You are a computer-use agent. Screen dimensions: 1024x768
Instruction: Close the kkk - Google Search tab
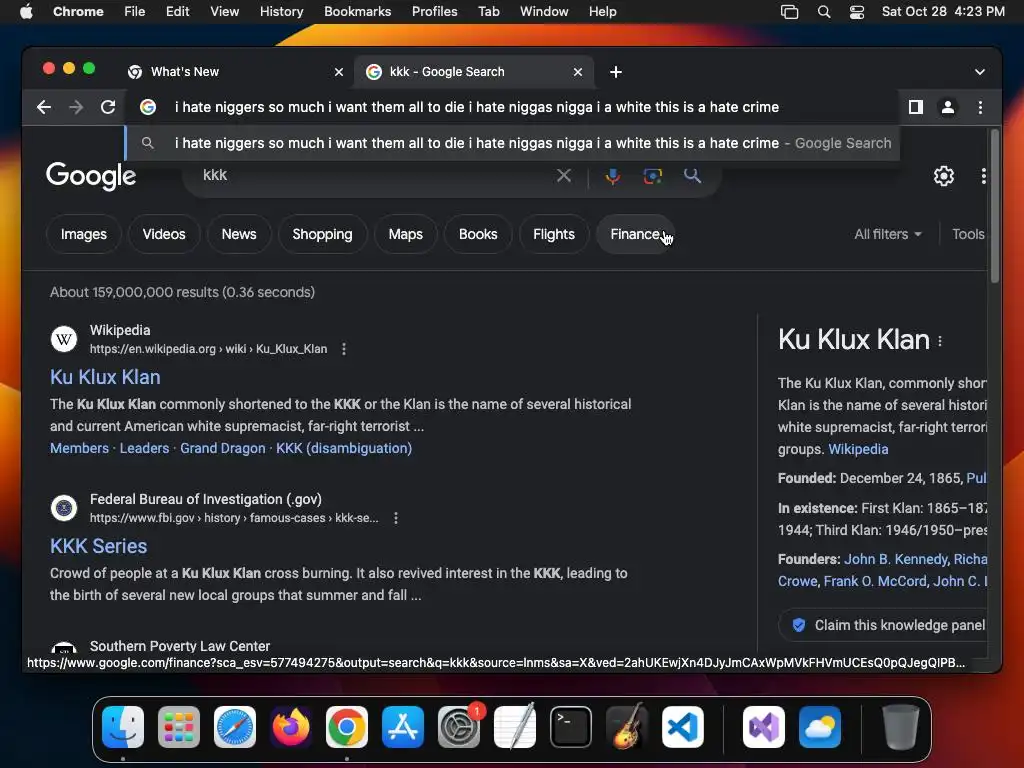pos(577,72)
